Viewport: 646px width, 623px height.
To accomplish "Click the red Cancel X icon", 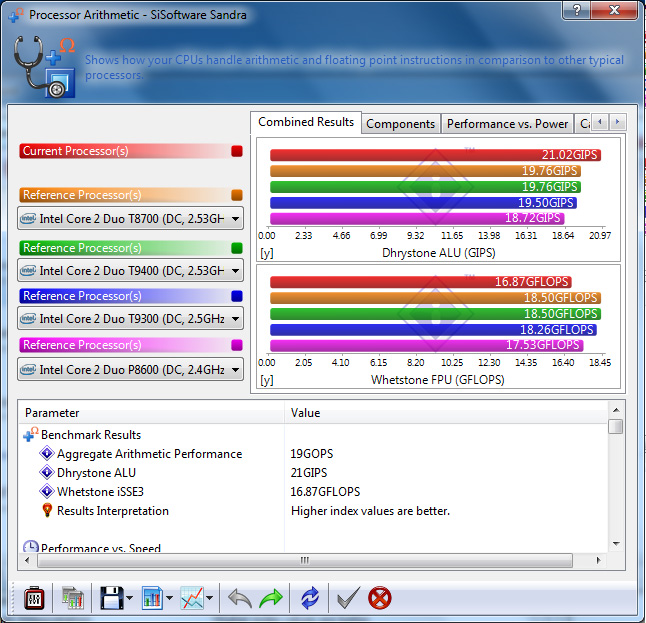I will 379,598.
